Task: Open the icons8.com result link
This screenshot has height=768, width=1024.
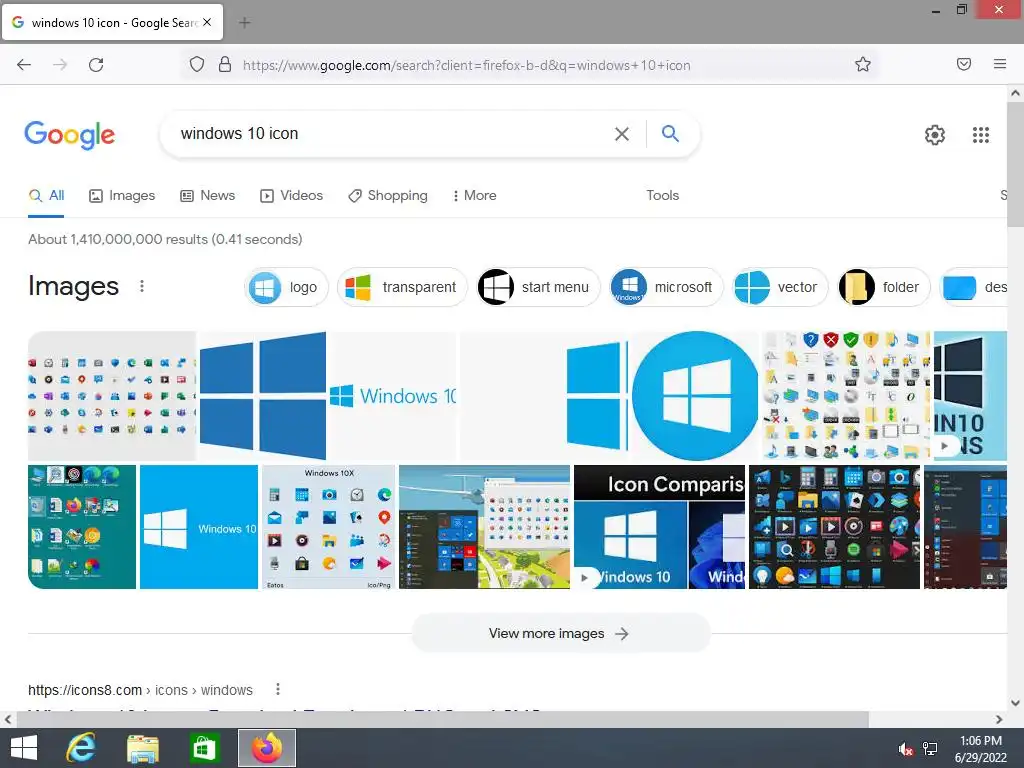Action: (140, 690)
